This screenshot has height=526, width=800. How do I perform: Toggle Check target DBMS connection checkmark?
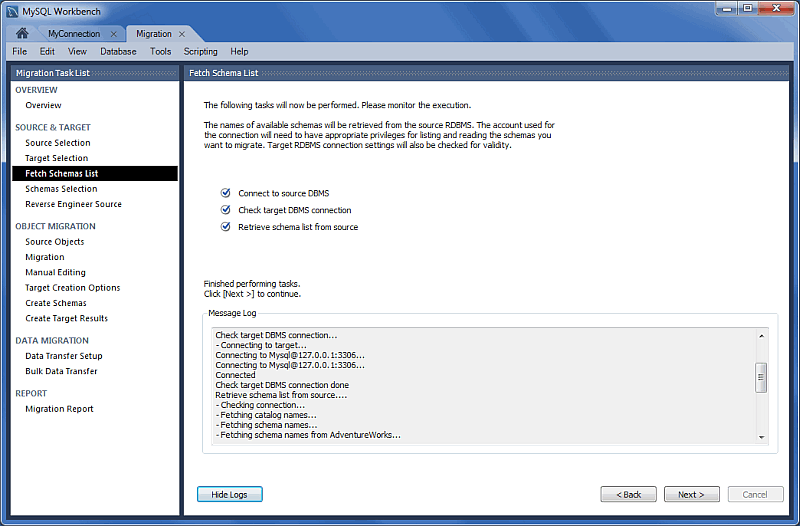point(225,210)
